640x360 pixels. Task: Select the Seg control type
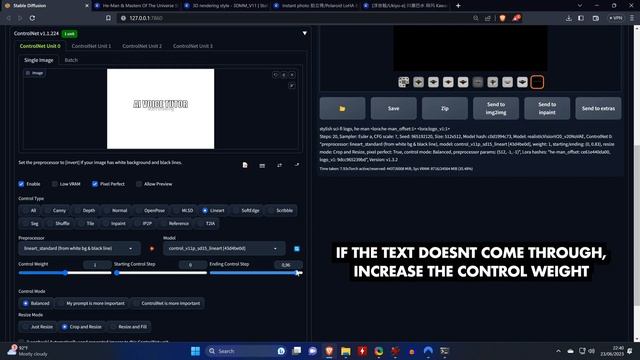tap(31, 224)
